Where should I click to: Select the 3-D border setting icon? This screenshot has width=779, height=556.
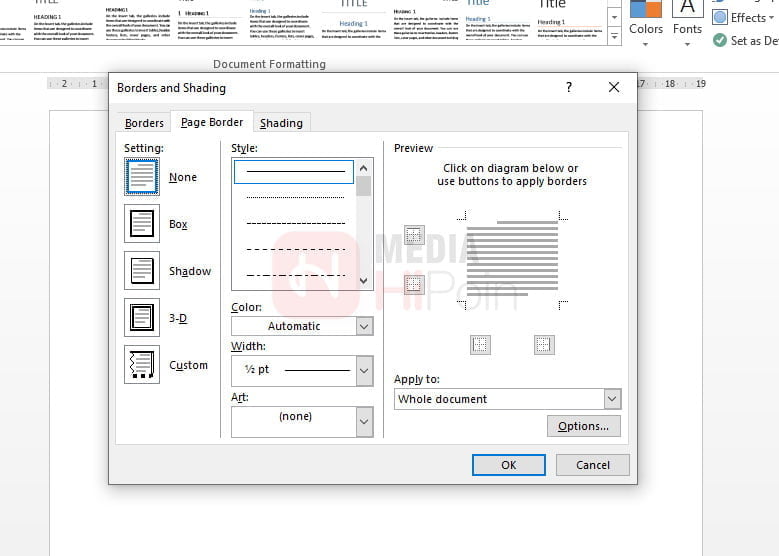tap(142, 318)
